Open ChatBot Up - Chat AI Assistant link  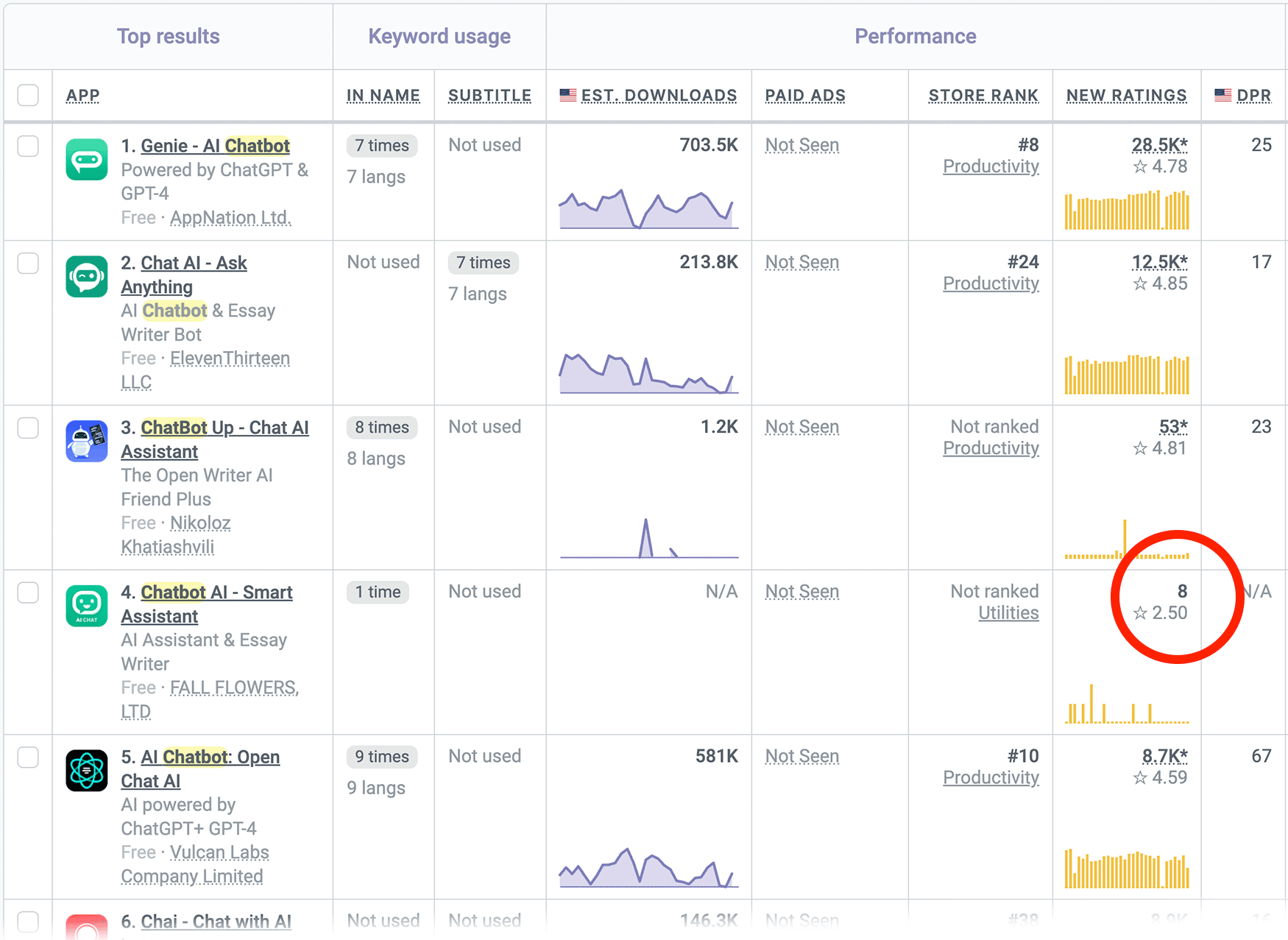[215, 439]
